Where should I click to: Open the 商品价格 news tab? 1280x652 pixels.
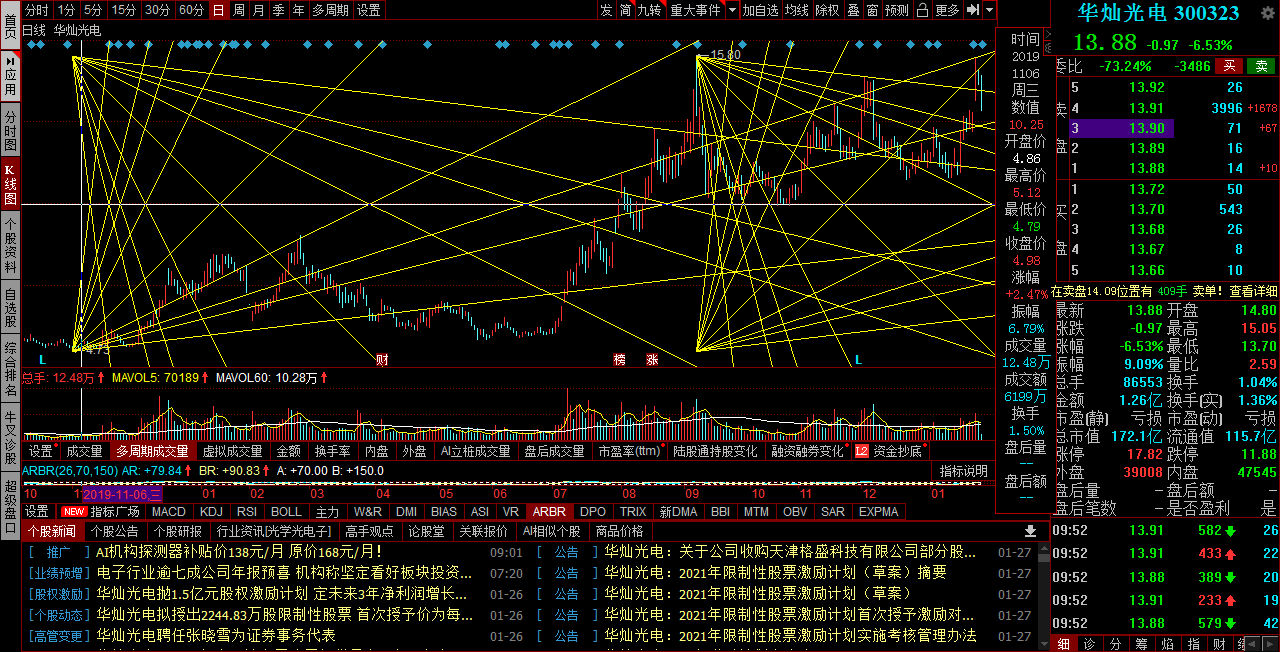pos(619,531)
